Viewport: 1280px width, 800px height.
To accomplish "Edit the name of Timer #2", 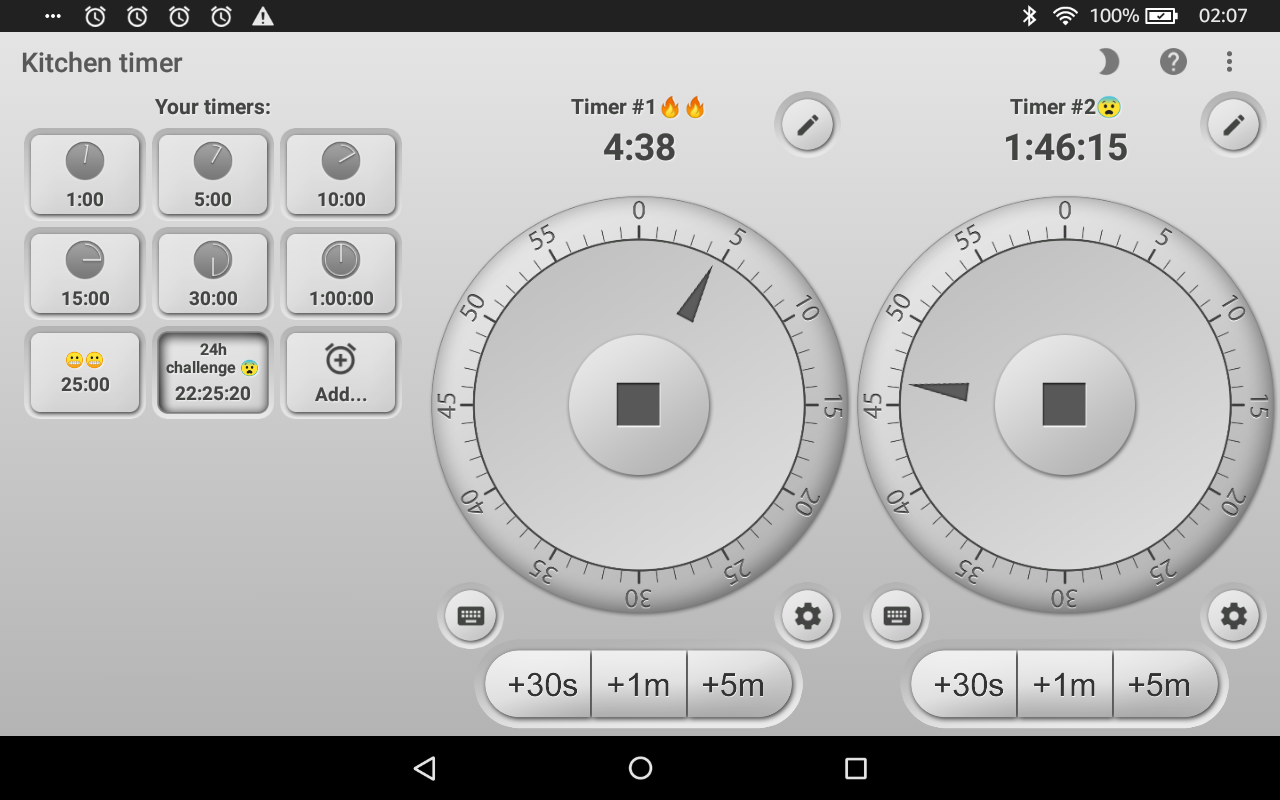I will pos(1232,124).
